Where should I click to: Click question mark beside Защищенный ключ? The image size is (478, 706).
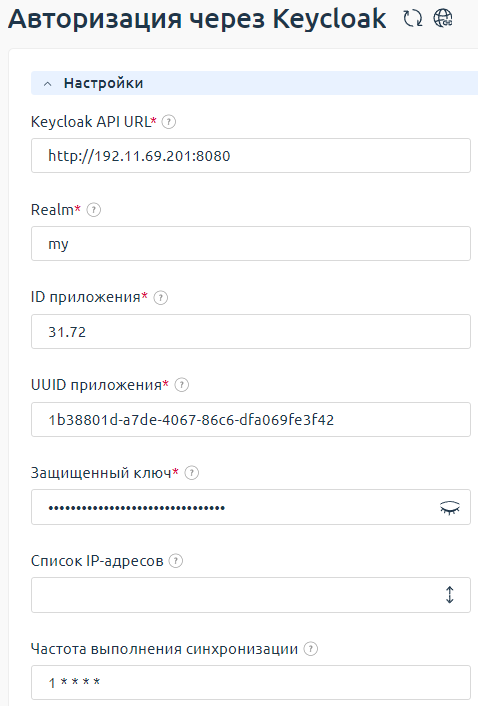pyautogui.click(x=192, y=473)
